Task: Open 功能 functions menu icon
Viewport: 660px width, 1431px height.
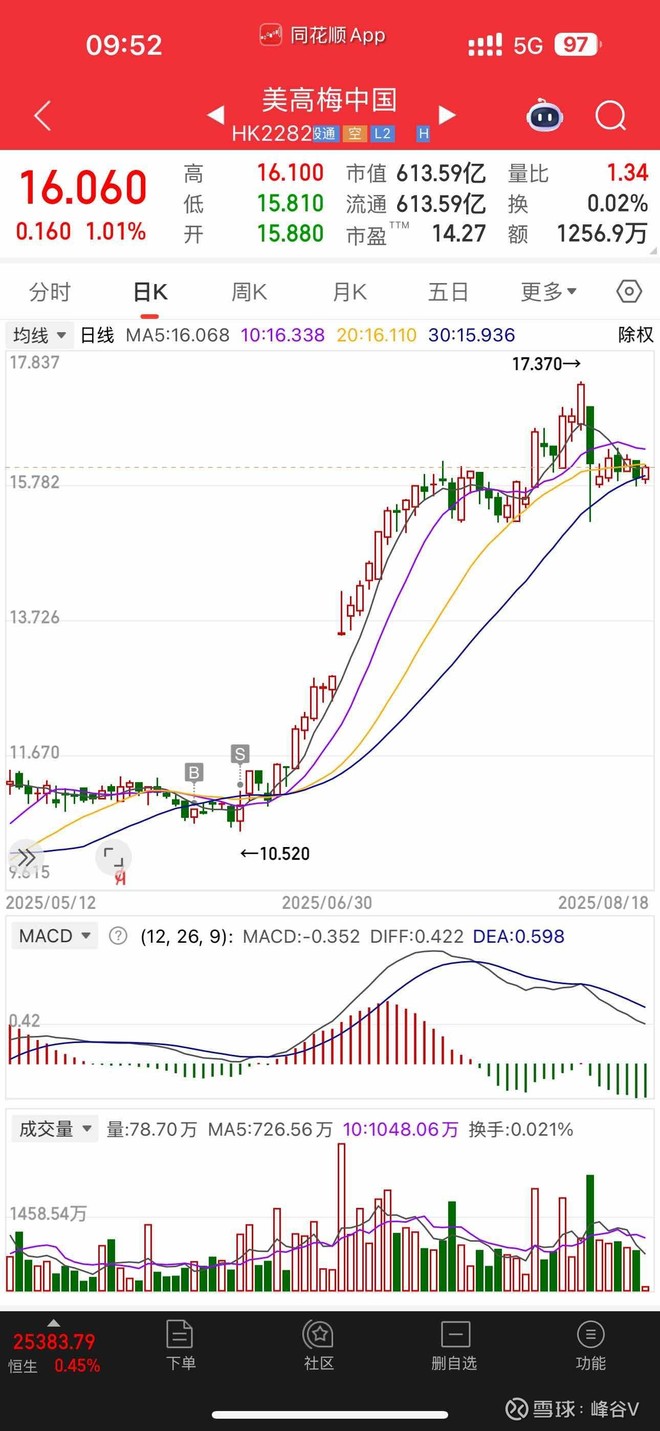Action: [x=590, y=1345]
